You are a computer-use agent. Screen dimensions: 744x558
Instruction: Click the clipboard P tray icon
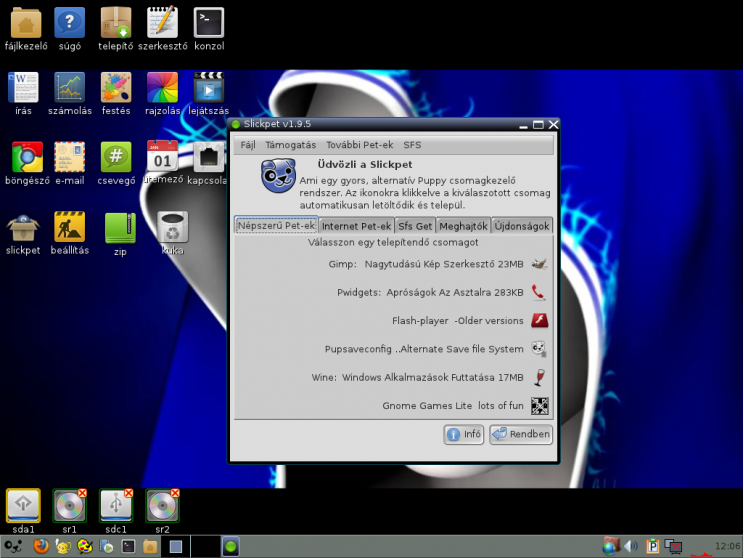[x=653, y=547]
